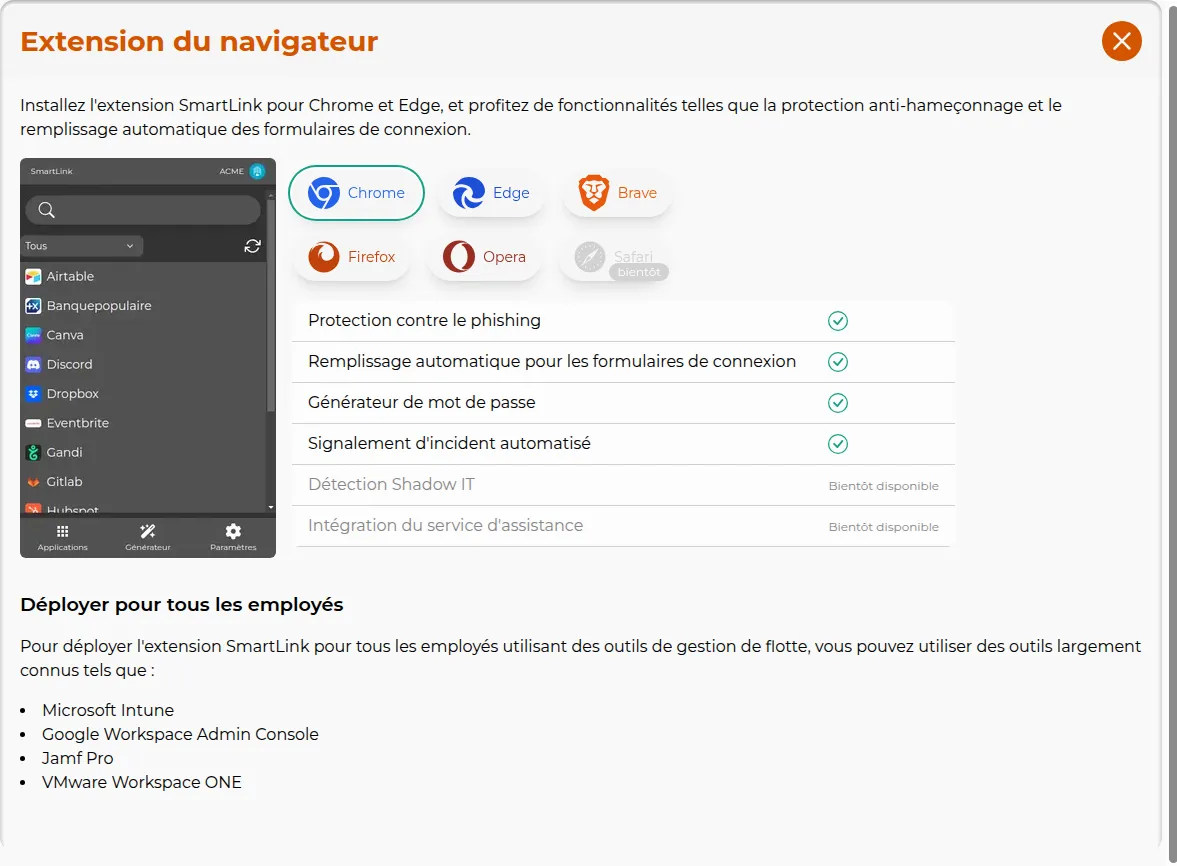Screen dimensions: 1177x866
Task: Select the Firefox browser option
Action: (x=351, y=257)
